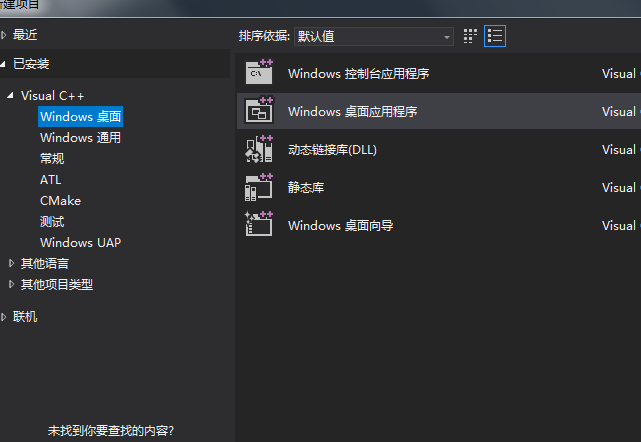Switch to small icons grid view

470,36
